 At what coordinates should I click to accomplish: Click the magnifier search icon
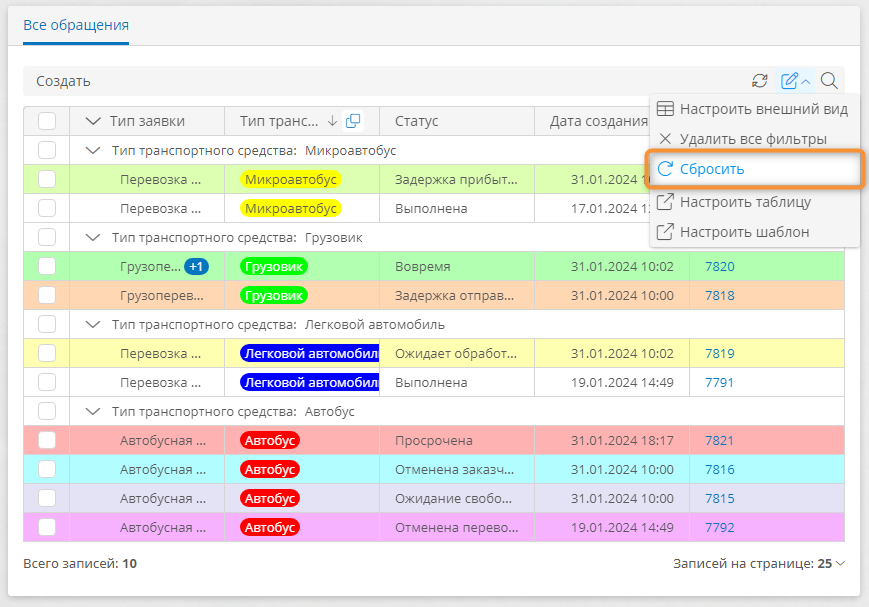829,81
